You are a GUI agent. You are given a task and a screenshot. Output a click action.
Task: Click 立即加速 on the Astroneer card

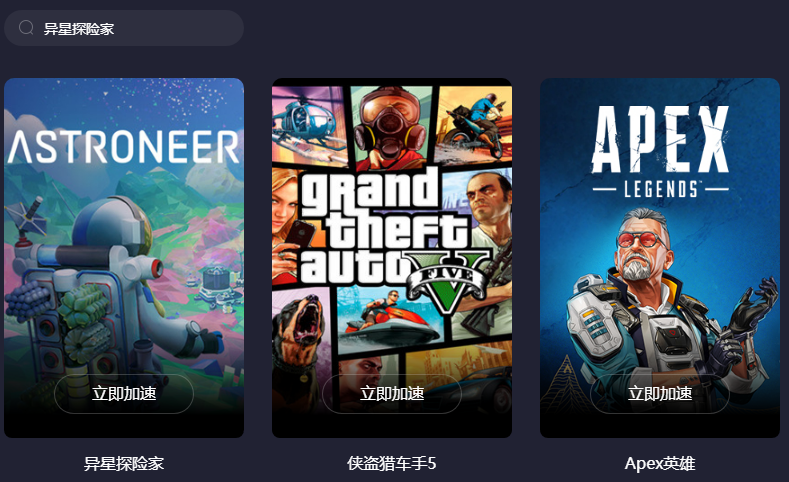(x=124, y=393)
